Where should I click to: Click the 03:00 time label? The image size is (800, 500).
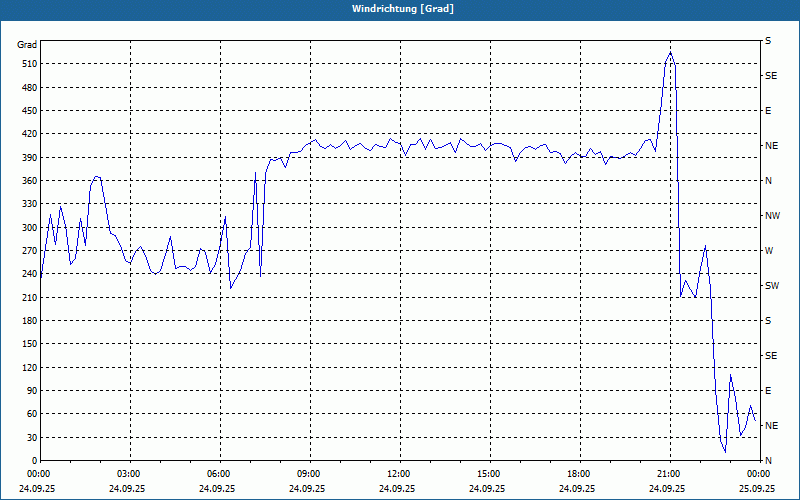(x=130, y=474)
